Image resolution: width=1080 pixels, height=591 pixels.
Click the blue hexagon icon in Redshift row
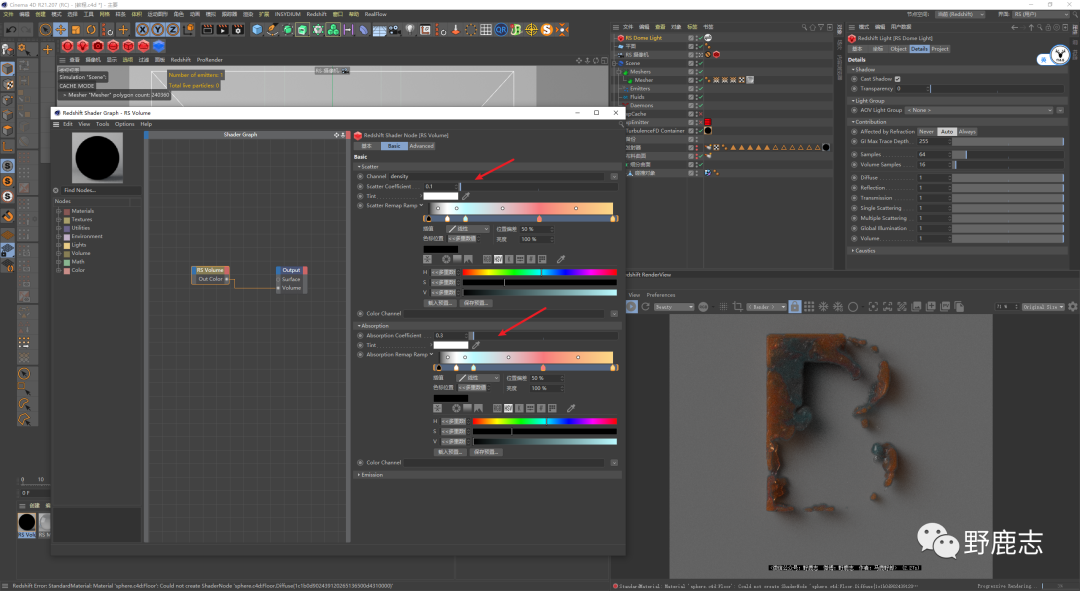pyautogui.click(x=159, y=46)
